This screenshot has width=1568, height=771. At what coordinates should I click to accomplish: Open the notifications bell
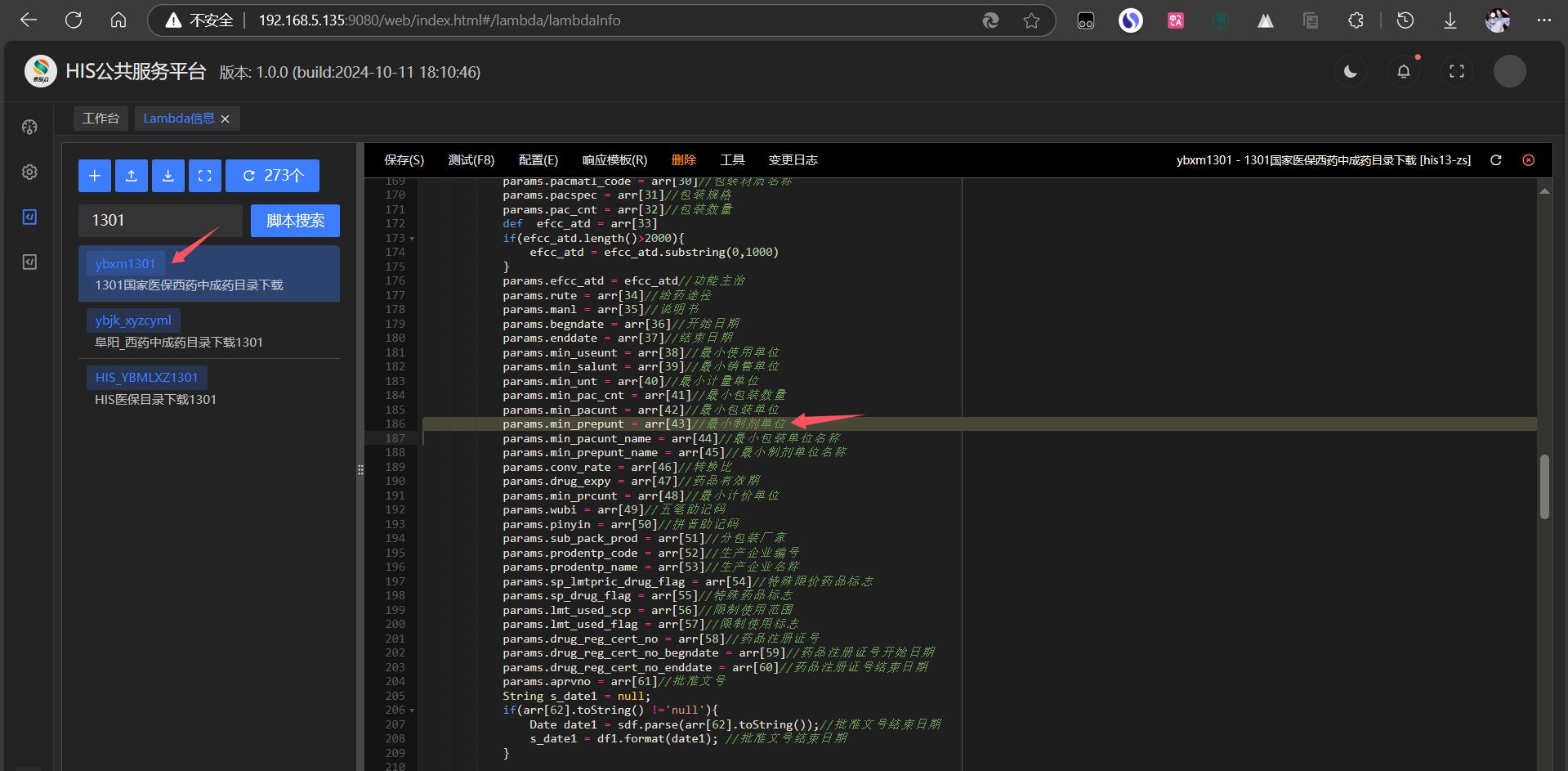click(1404, 71)
